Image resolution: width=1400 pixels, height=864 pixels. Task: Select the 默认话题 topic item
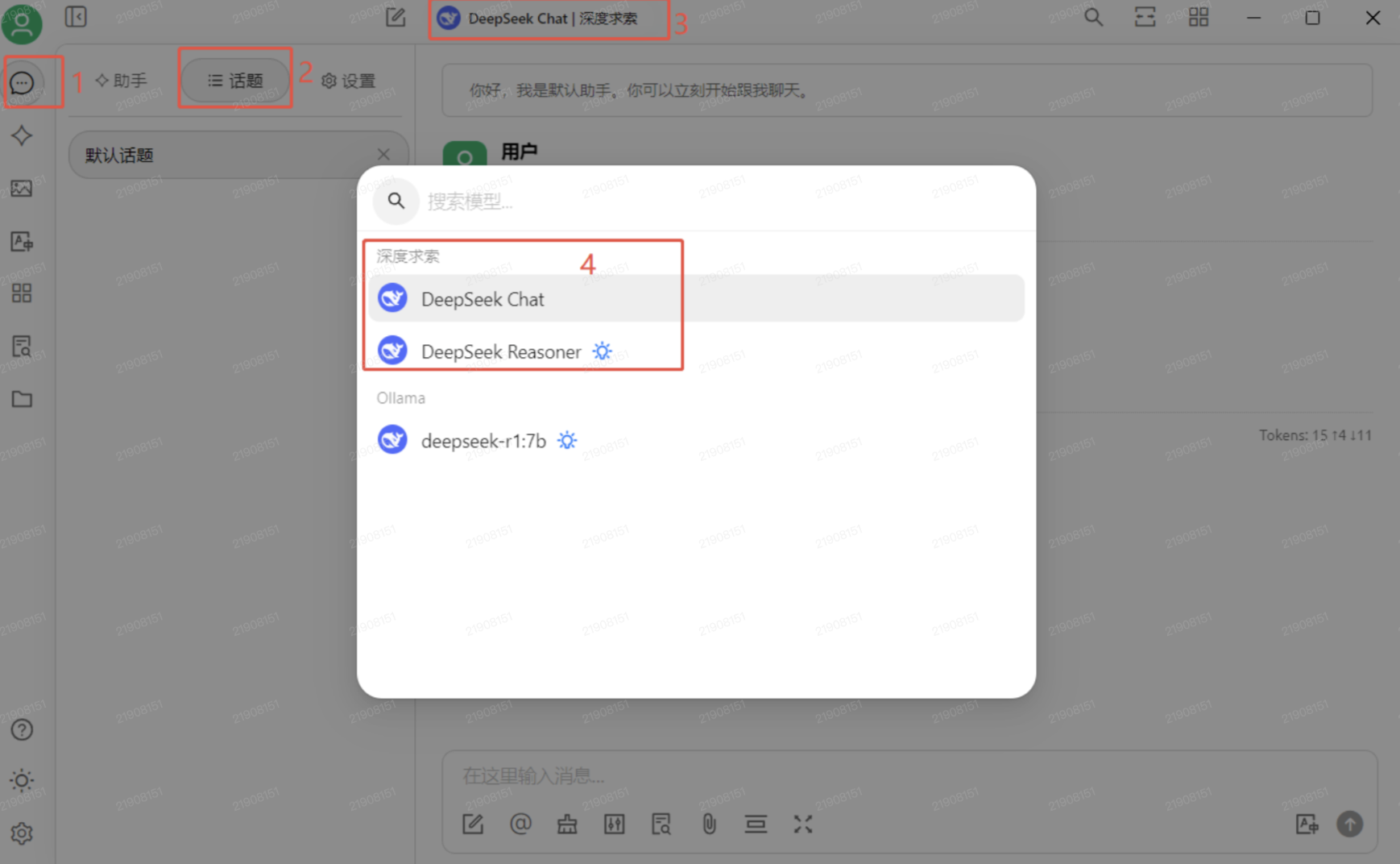click(x=238, y=155)
